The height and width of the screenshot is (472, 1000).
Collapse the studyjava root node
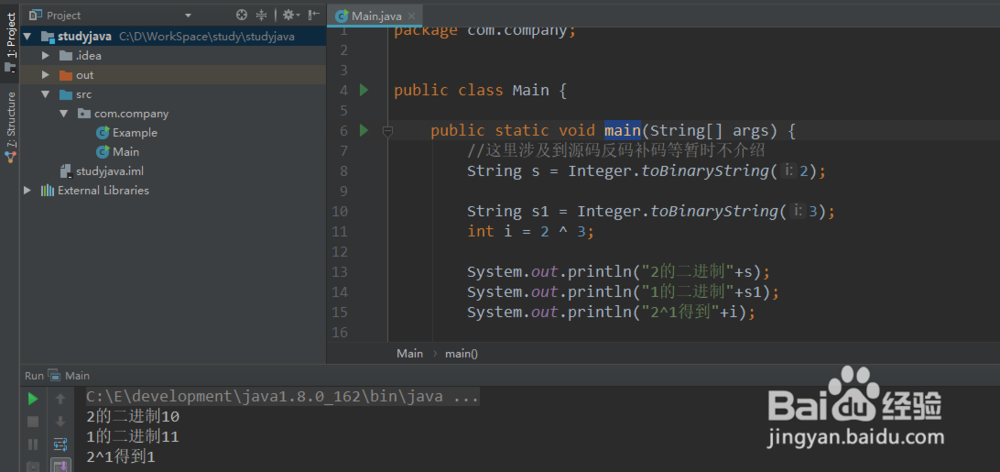[x=27, y=36]
